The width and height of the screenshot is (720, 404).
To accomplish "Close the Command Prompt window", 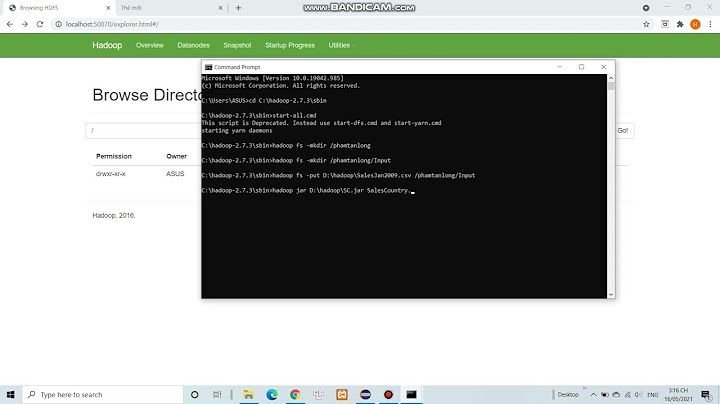I will coord(604,67).
